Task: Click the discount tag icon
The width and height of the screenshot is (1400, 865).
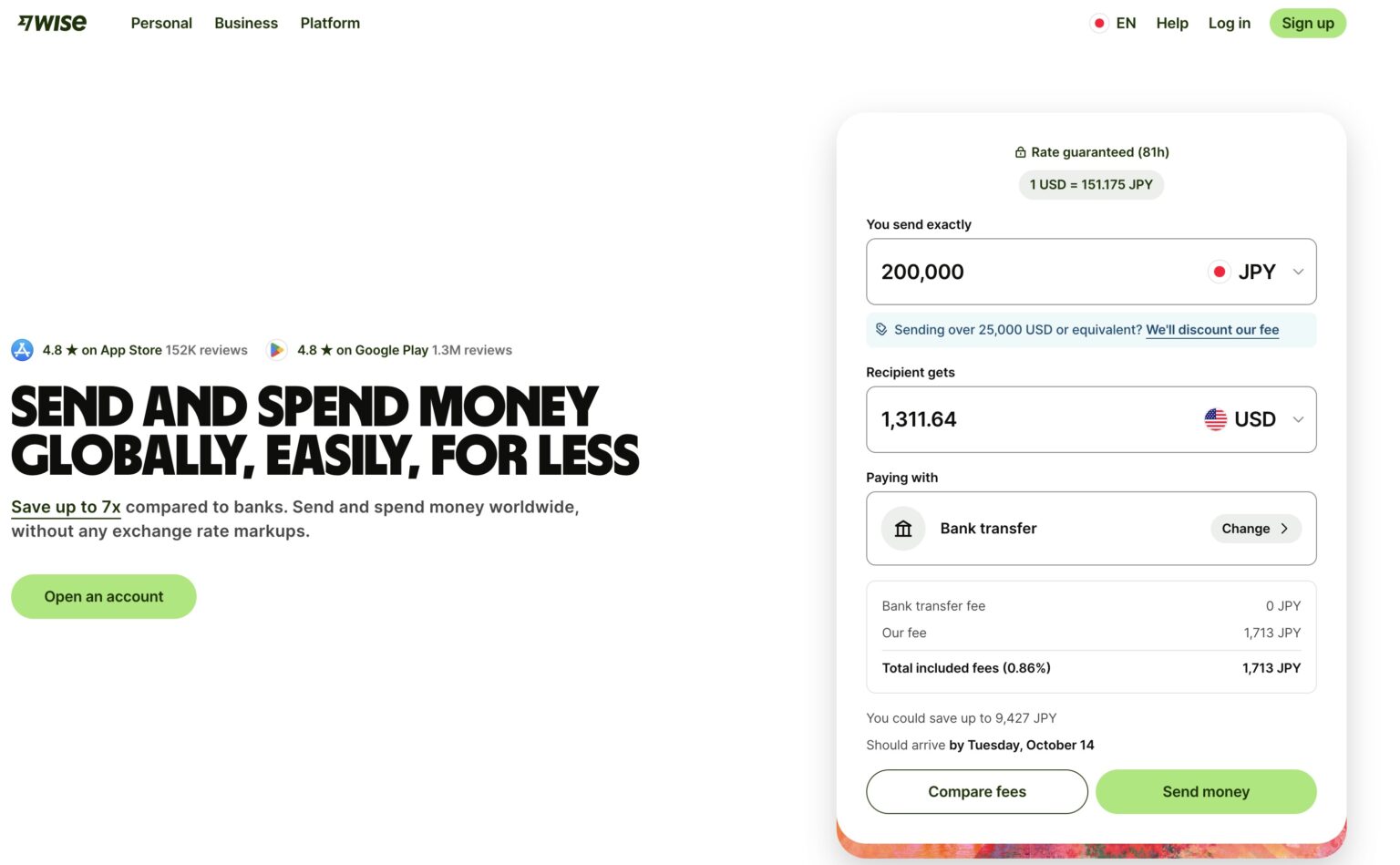Action: (x=881, y=330)
